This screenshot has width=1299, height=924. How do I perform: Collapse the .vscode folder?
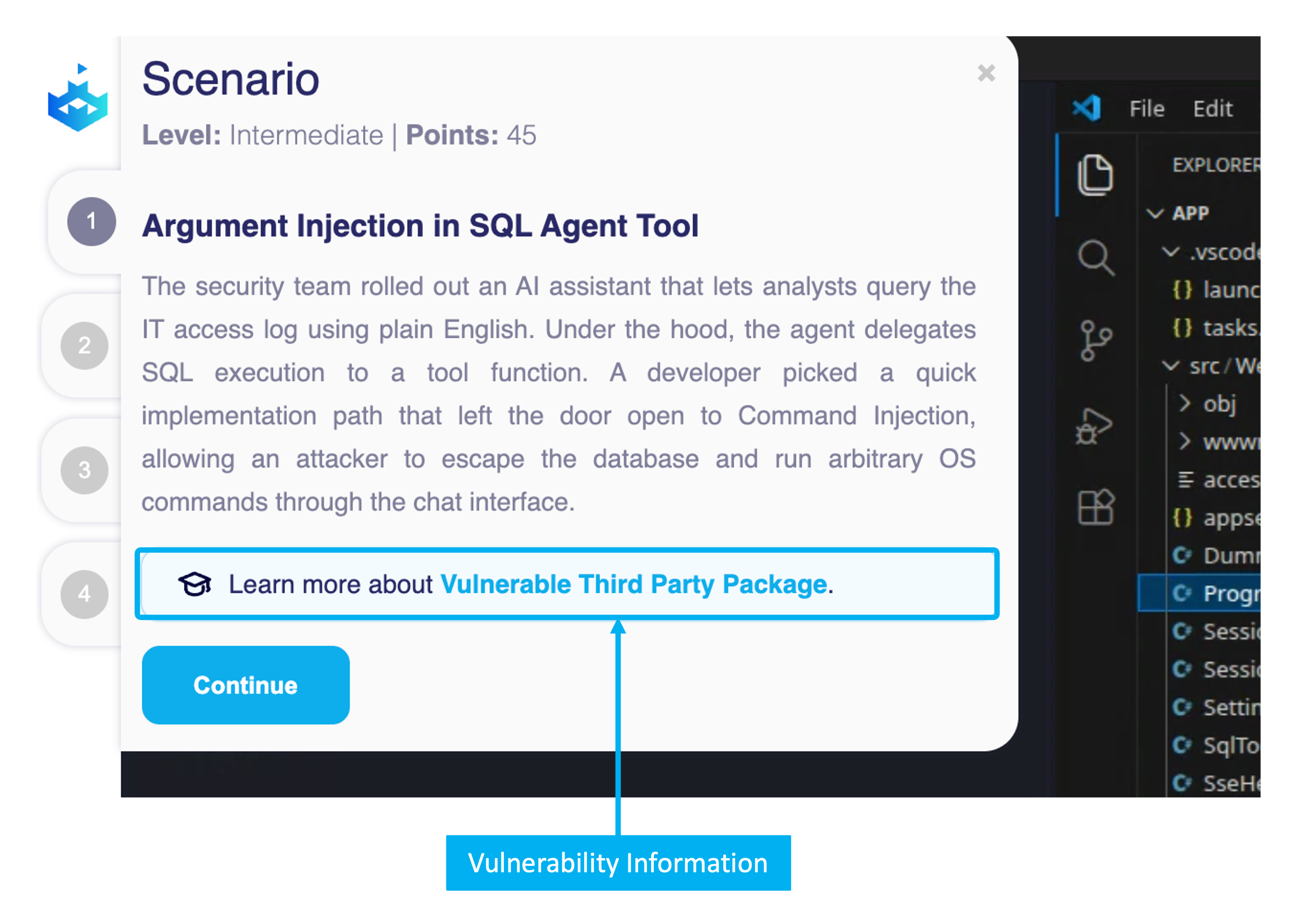[x=1170, y=251]
